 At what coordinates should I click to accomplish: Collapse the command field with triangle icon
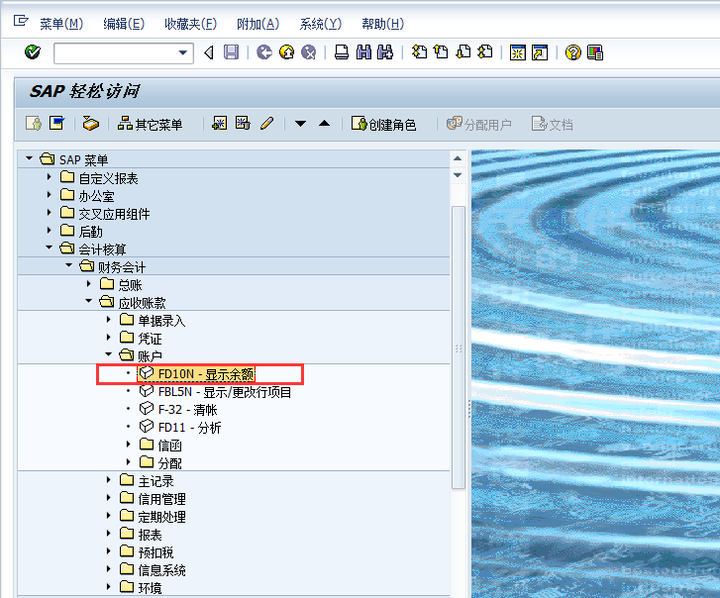pos(209,53)
